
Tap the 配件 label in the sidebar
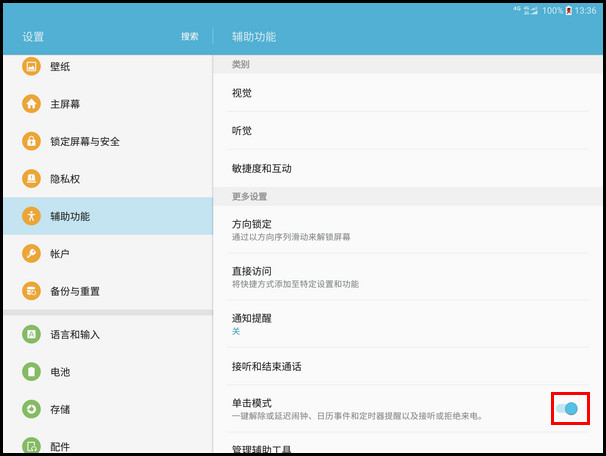(60, 447)
